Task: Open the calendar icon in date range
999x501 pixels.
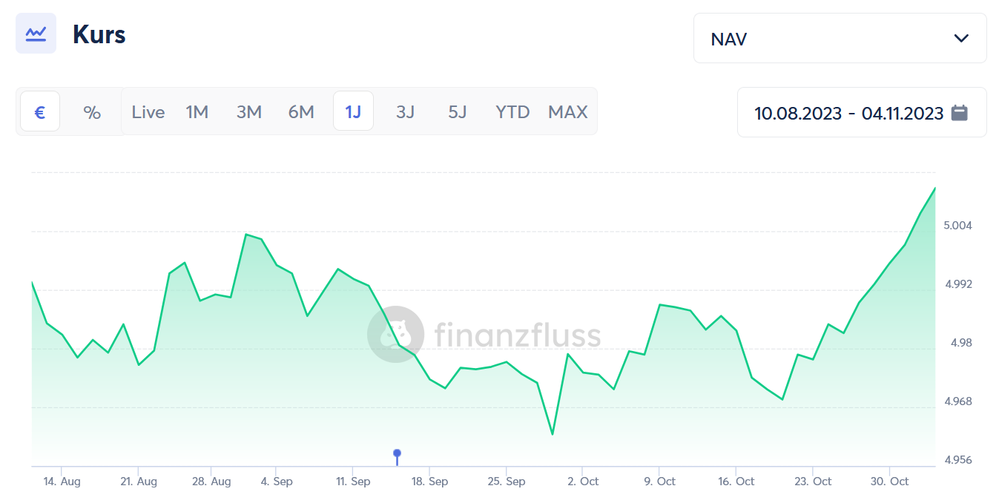Action: tap(959, 113)
